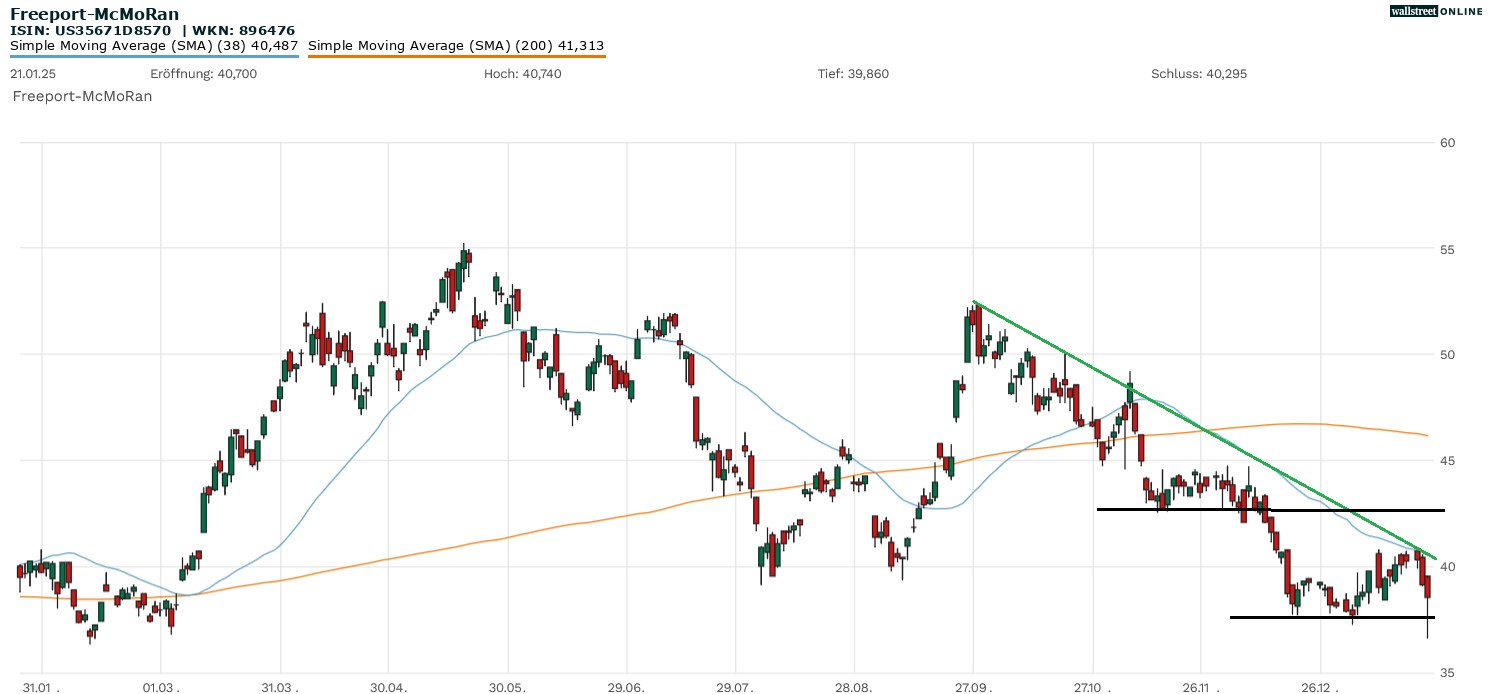Click the x-axis date 27.10.
The height and width of the screenshot is (694, 1490).
click(1093, 687)
